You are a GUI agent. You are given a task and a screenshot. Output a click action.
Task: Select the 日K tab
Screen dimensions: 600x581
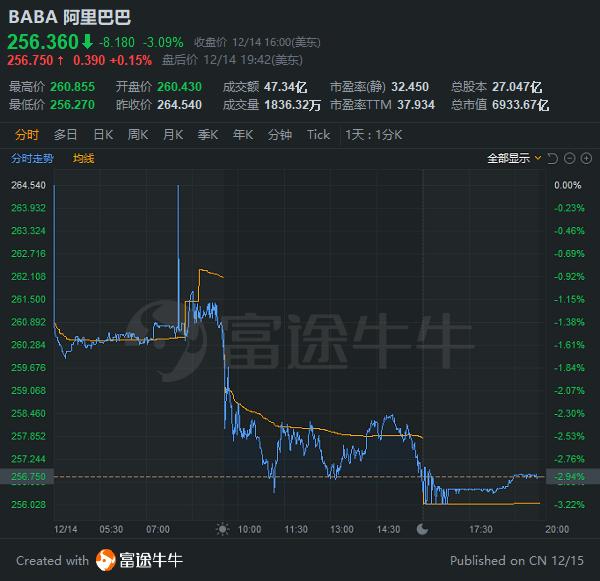(x=102, y=135)
